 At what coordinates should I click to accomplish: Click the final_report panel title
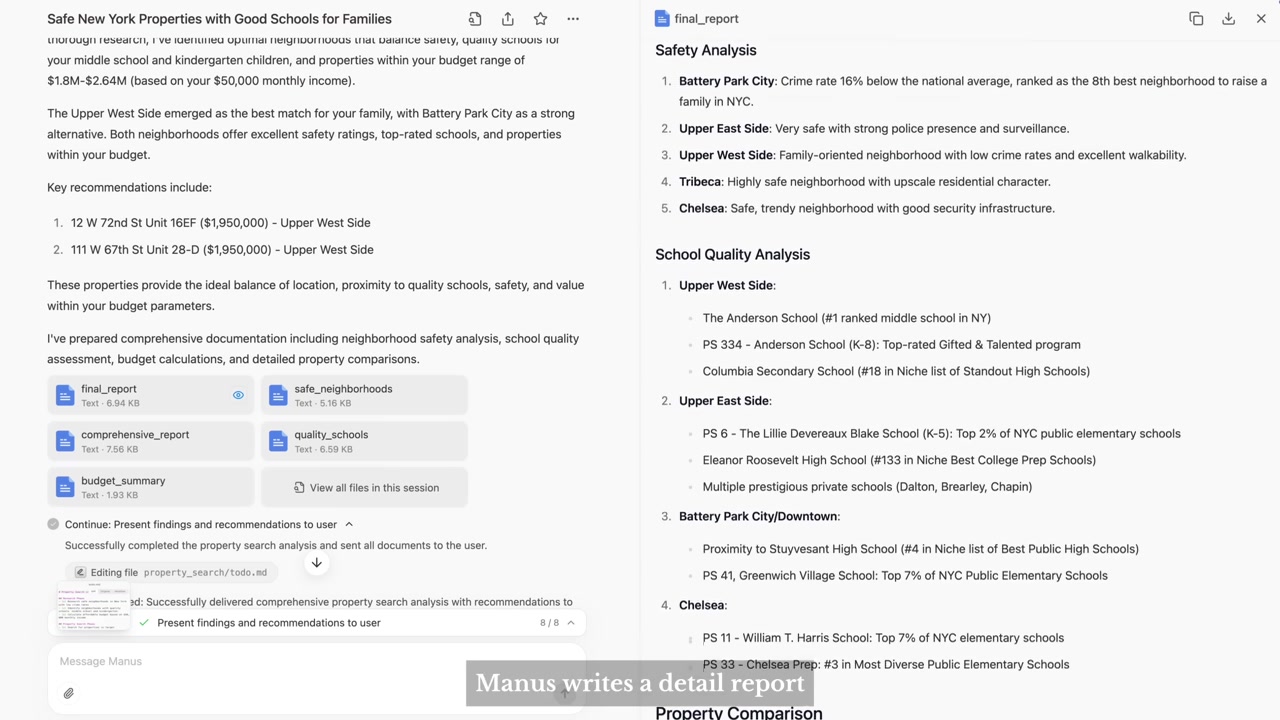tap(707, 19)
